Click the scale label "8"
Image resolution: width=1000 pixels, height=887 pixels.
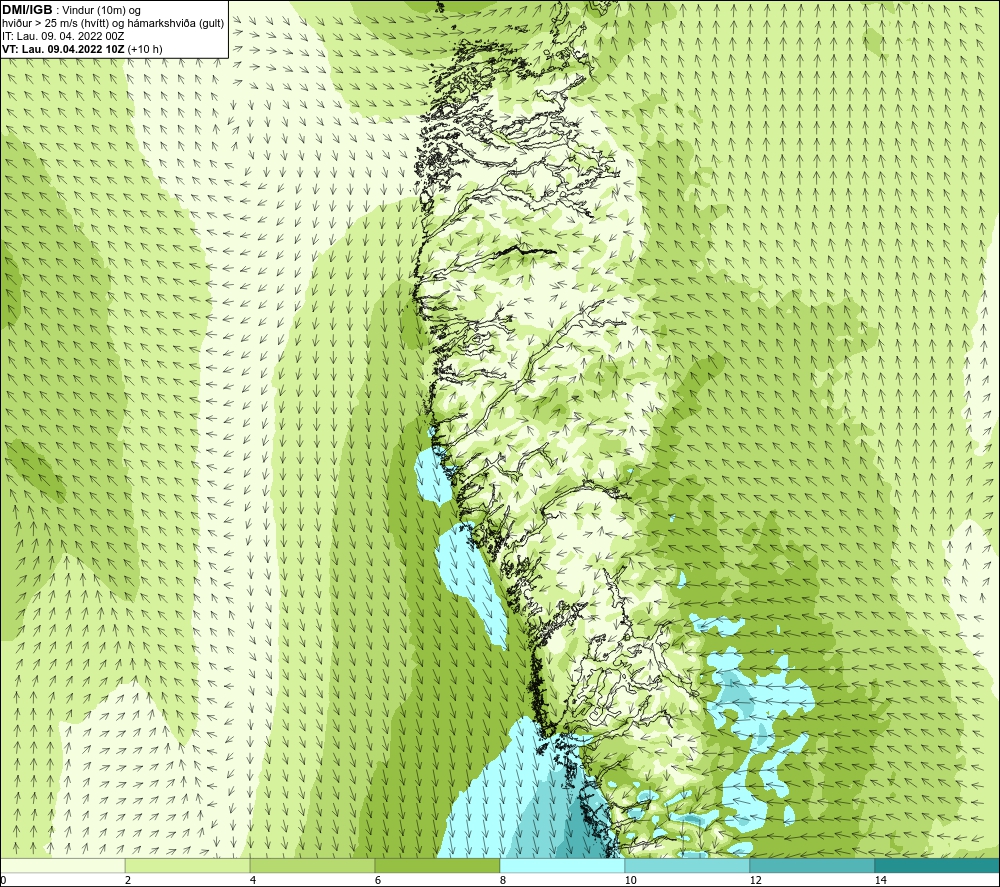503,880
